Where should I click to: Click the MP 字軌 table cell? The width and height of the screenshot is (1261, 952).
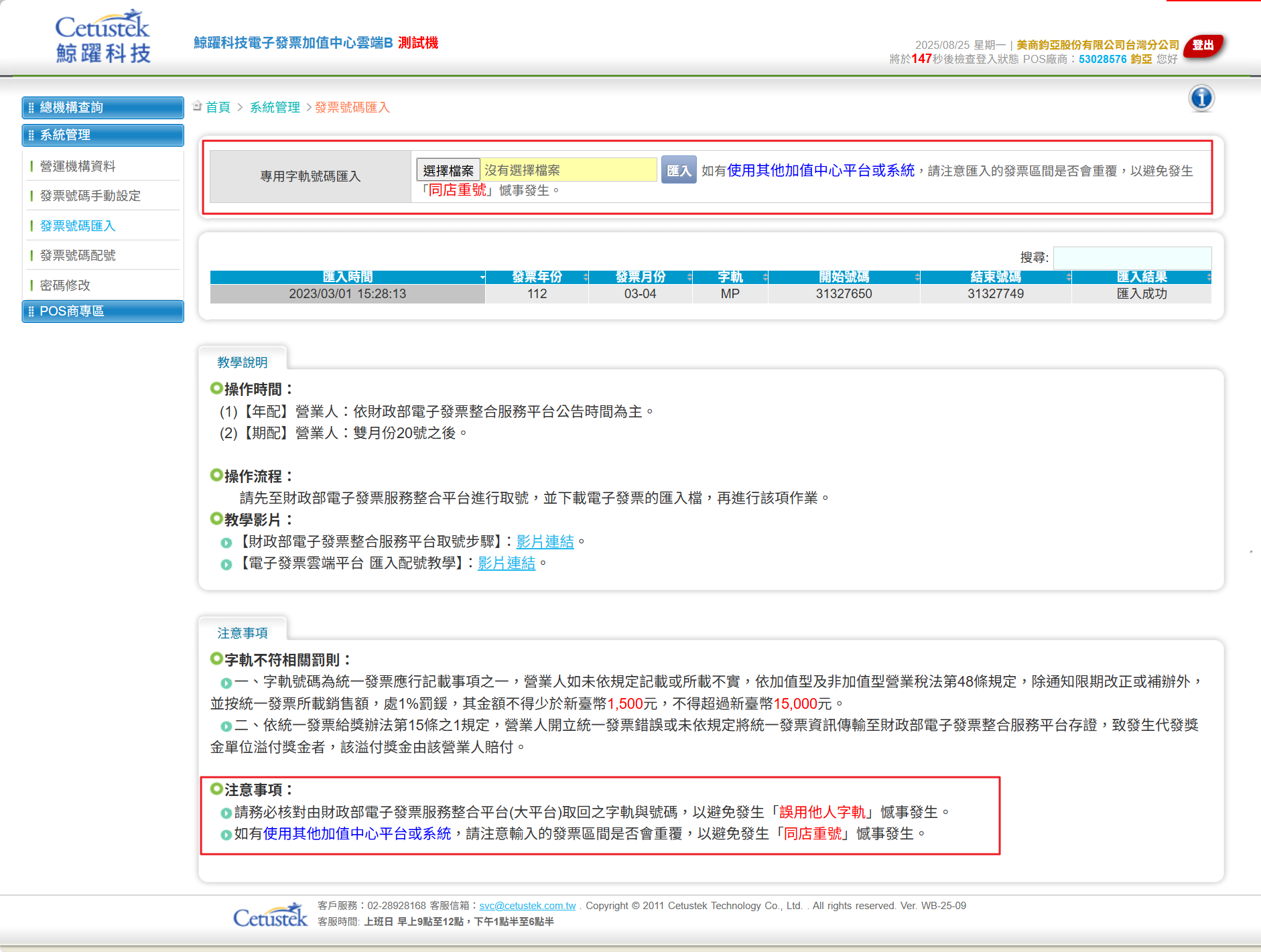[730, 294]
